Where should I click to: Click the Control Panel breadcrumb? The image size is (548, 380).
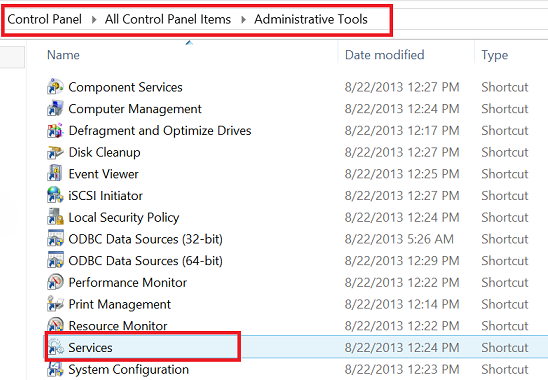point(44,19)
